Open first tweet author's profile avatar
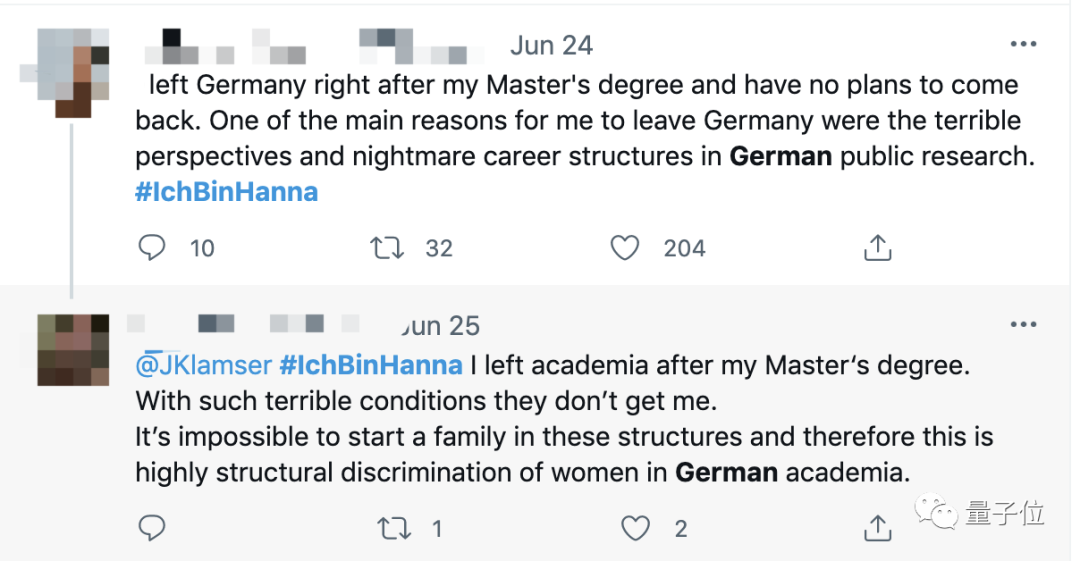 [x=73, y=72]
